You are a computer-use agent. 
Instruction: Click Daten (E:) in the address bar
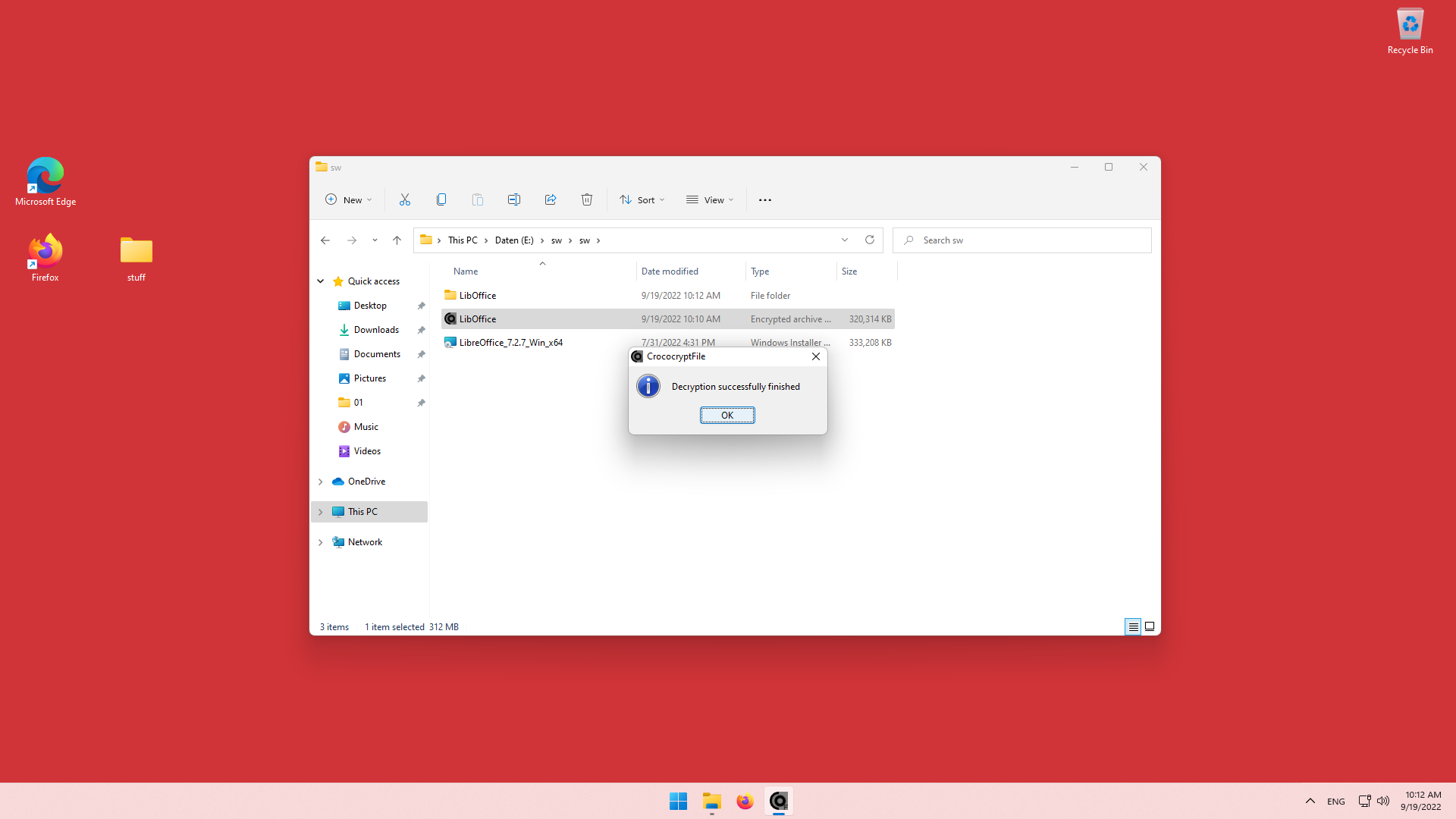(514, 240)
